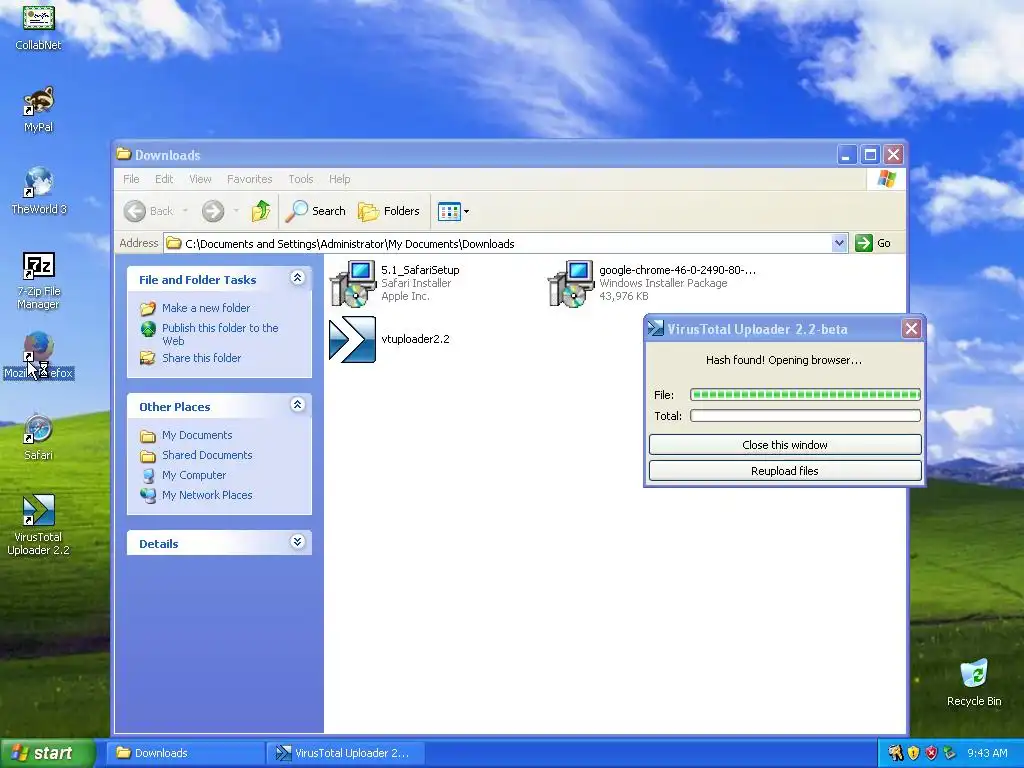Select the google-chrome installer package icon

pos(571,283)
